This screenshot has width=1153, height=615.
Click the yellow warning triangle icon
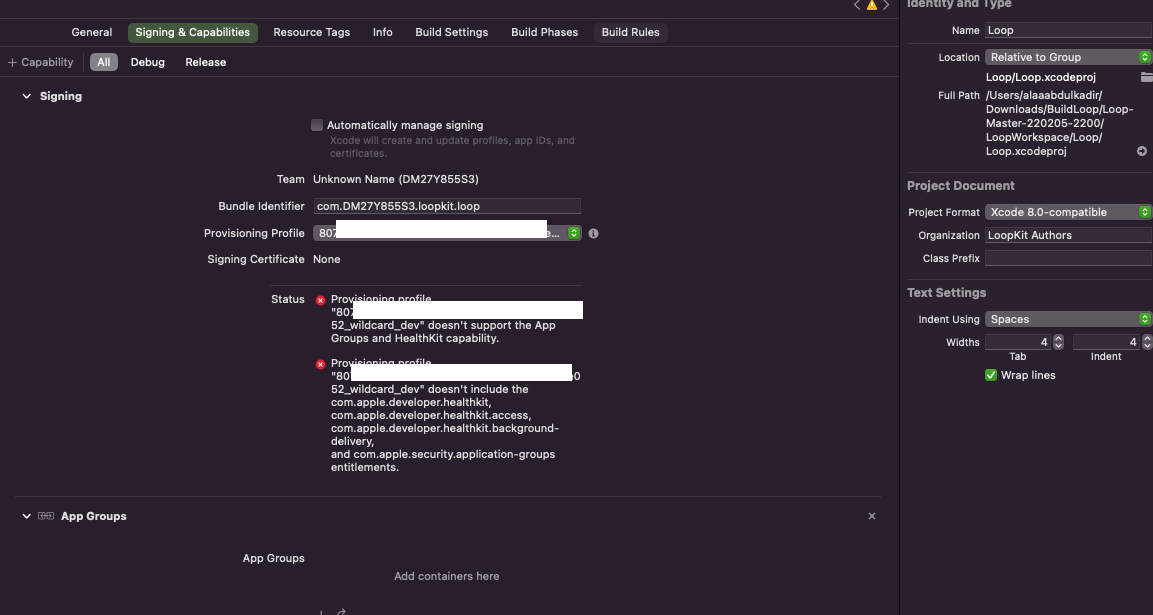(871, 5)
